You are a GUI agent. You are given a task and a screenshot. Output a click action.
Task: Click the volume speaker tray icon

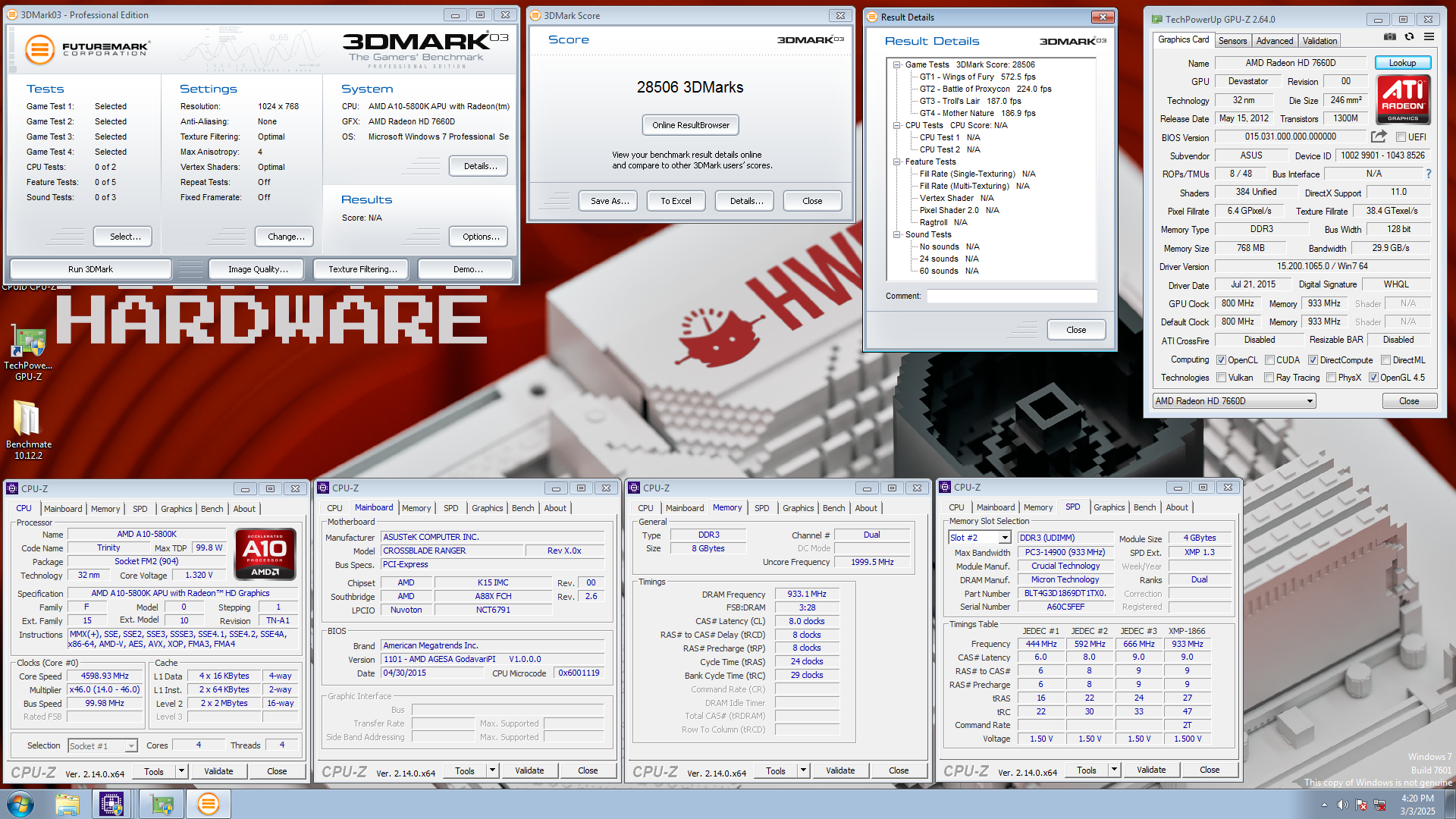click(1342, 805)
